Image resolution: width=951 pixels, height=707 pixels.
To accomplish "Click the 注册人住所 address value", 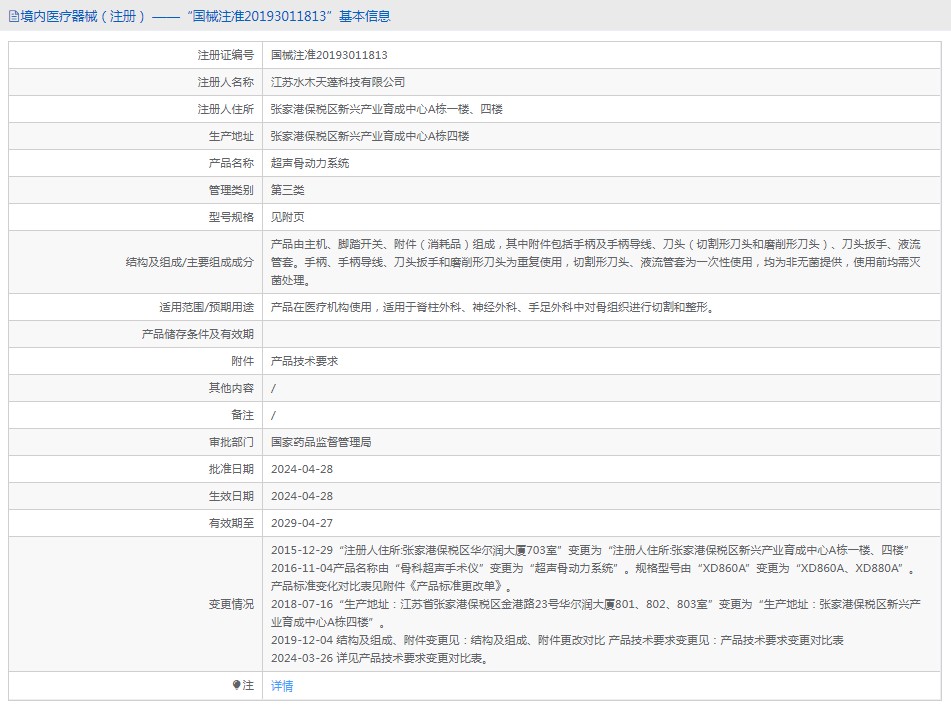I will [x=386, y=109].
